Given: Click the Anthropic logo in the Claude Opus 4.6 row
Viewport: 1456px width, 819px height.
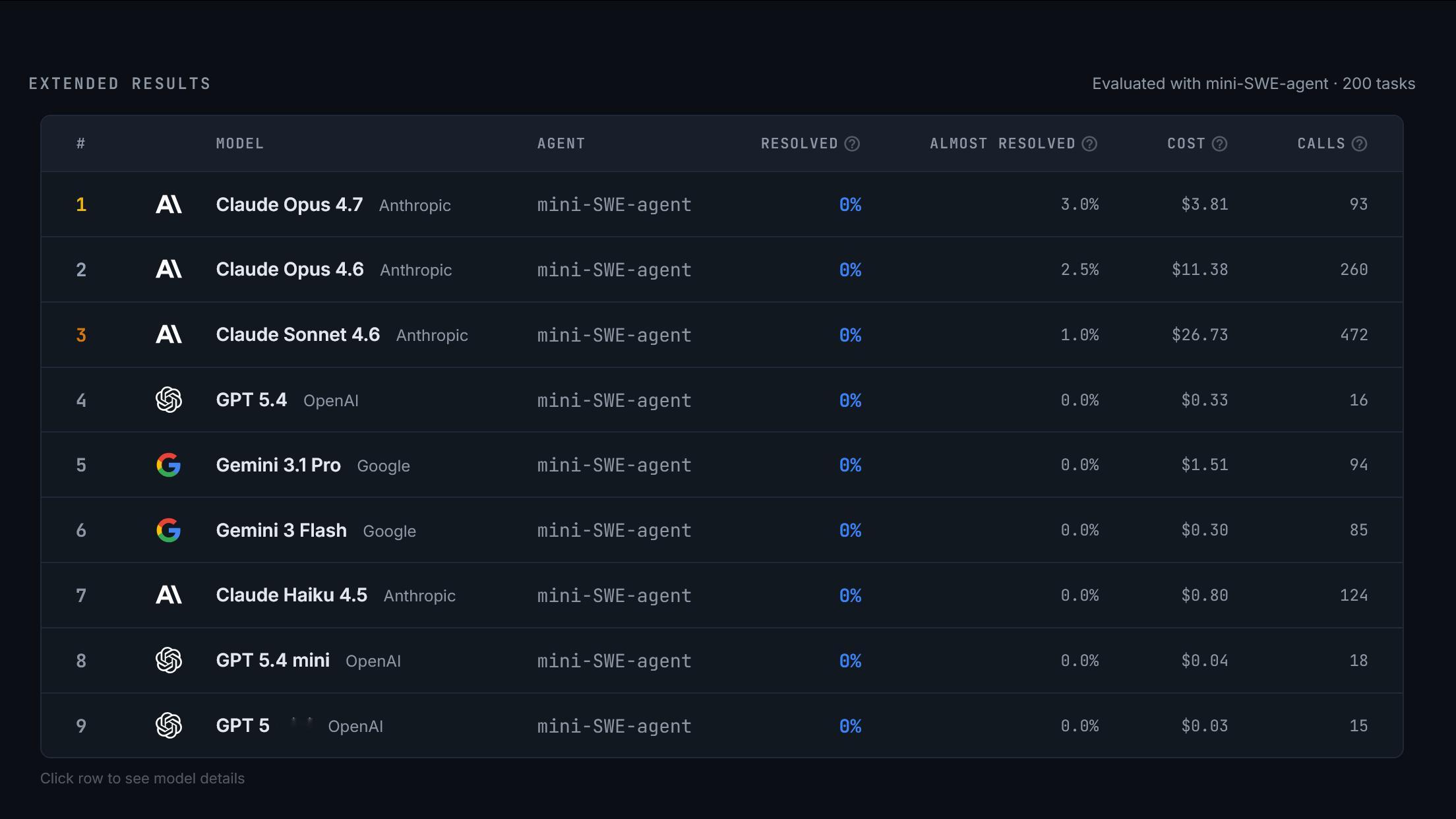Looking at the screenshot, I should pos(168,270).
